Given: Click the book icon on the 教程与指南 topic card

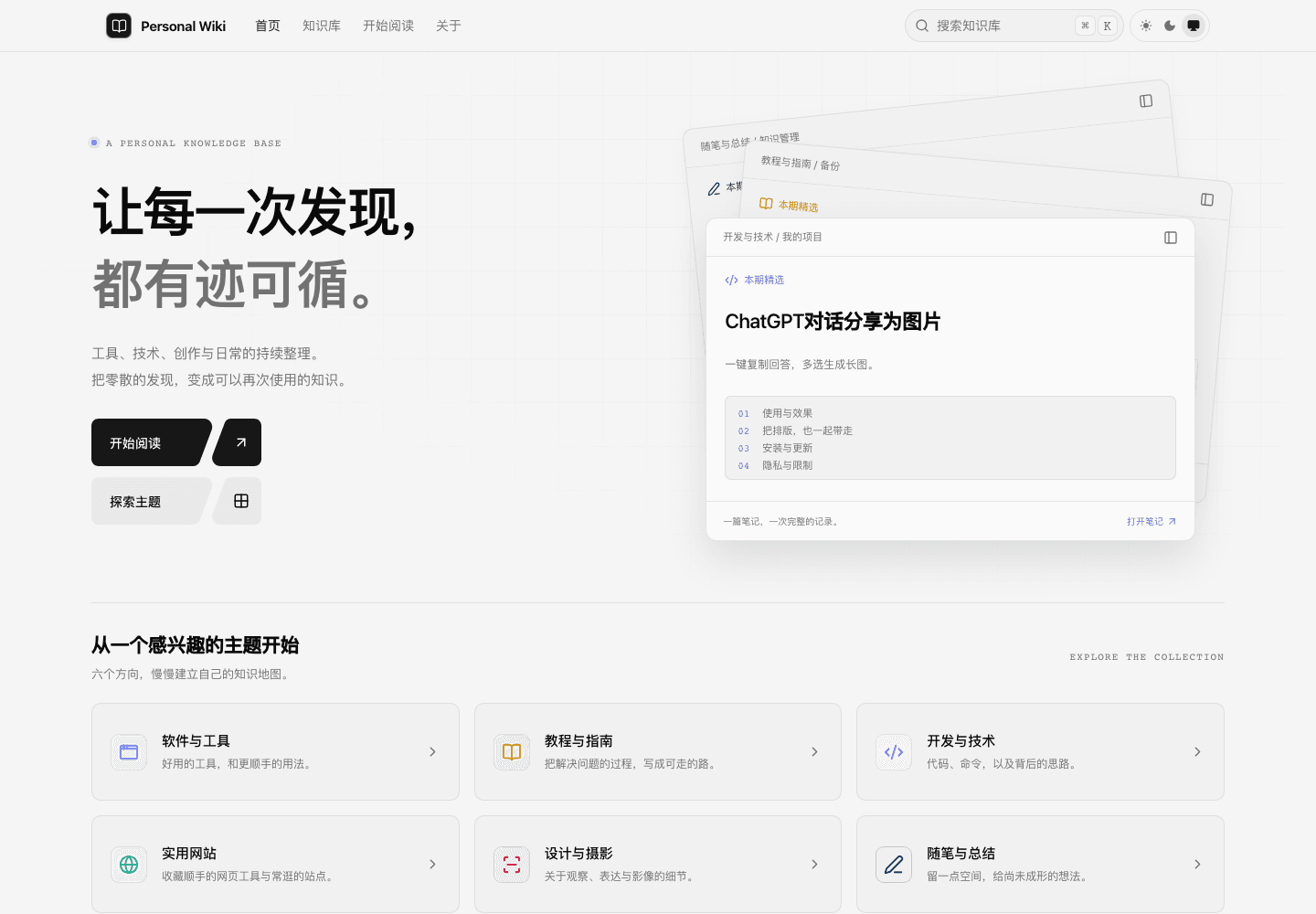Looking at the screenshot, I should point(512,752).
